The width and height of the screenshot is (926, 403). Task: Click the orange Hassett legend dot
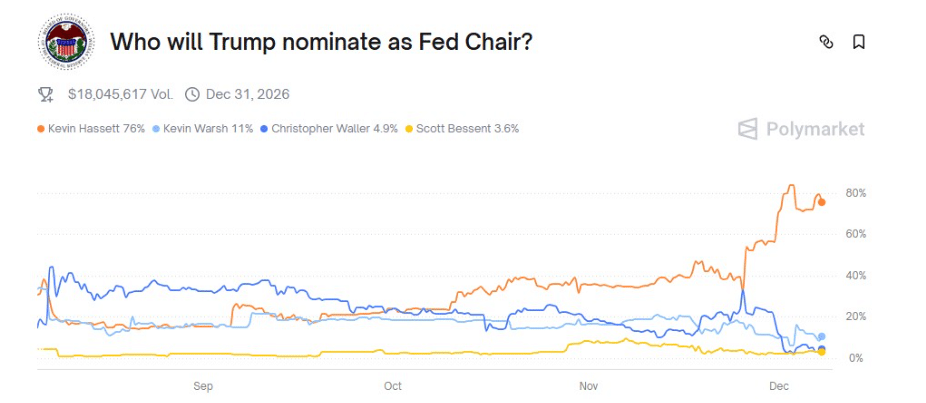coord(41,128)
